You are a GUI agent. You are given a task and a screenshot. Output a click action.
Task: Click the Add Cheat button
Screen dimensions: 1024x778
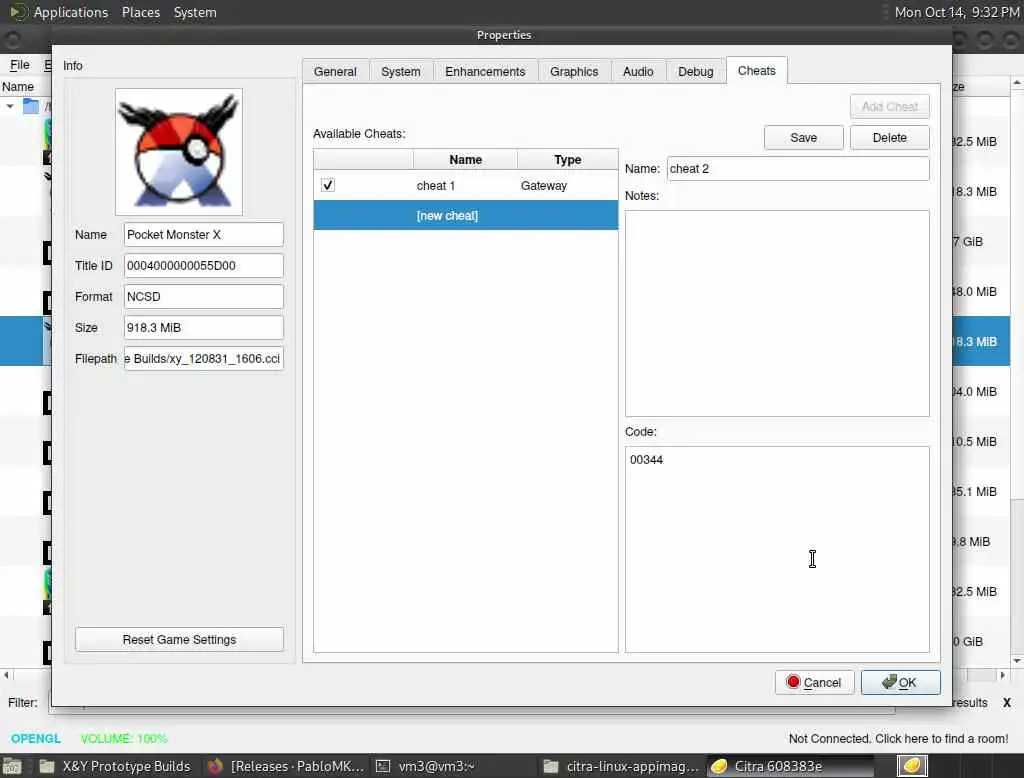[x=889, y=106]
